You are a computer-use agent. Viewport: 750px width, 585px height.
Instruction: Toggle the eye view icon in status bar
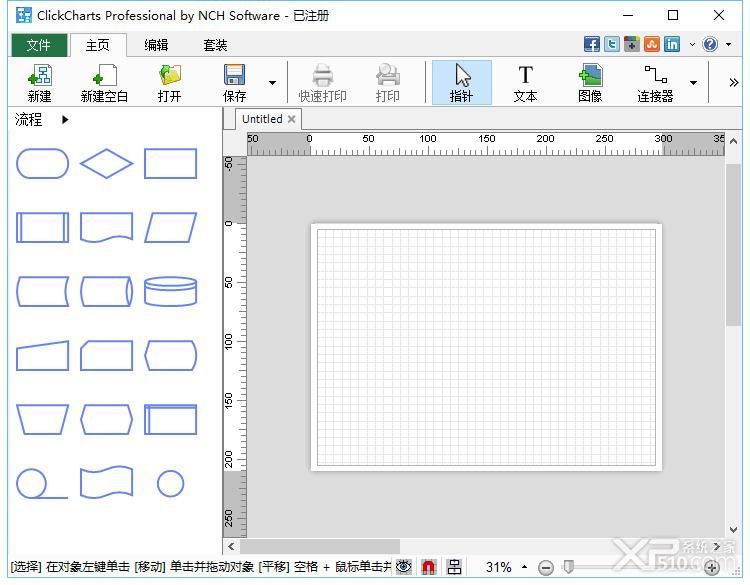pos(404,567)
